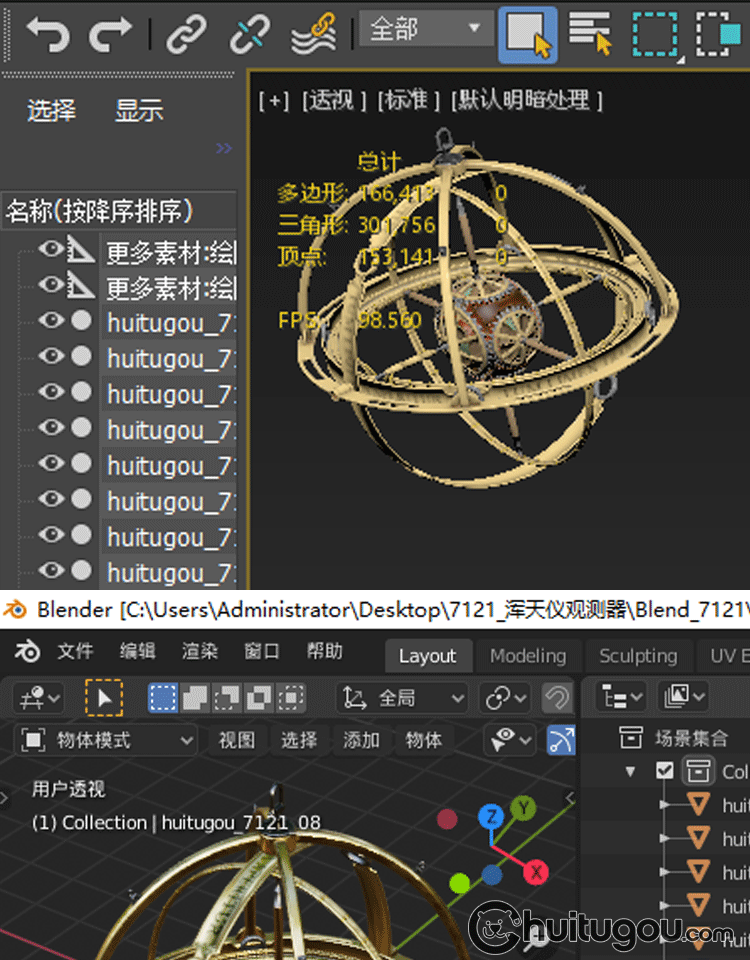
Task: Click the 显示 menu in scene explorer
Action: coord(139,110)
